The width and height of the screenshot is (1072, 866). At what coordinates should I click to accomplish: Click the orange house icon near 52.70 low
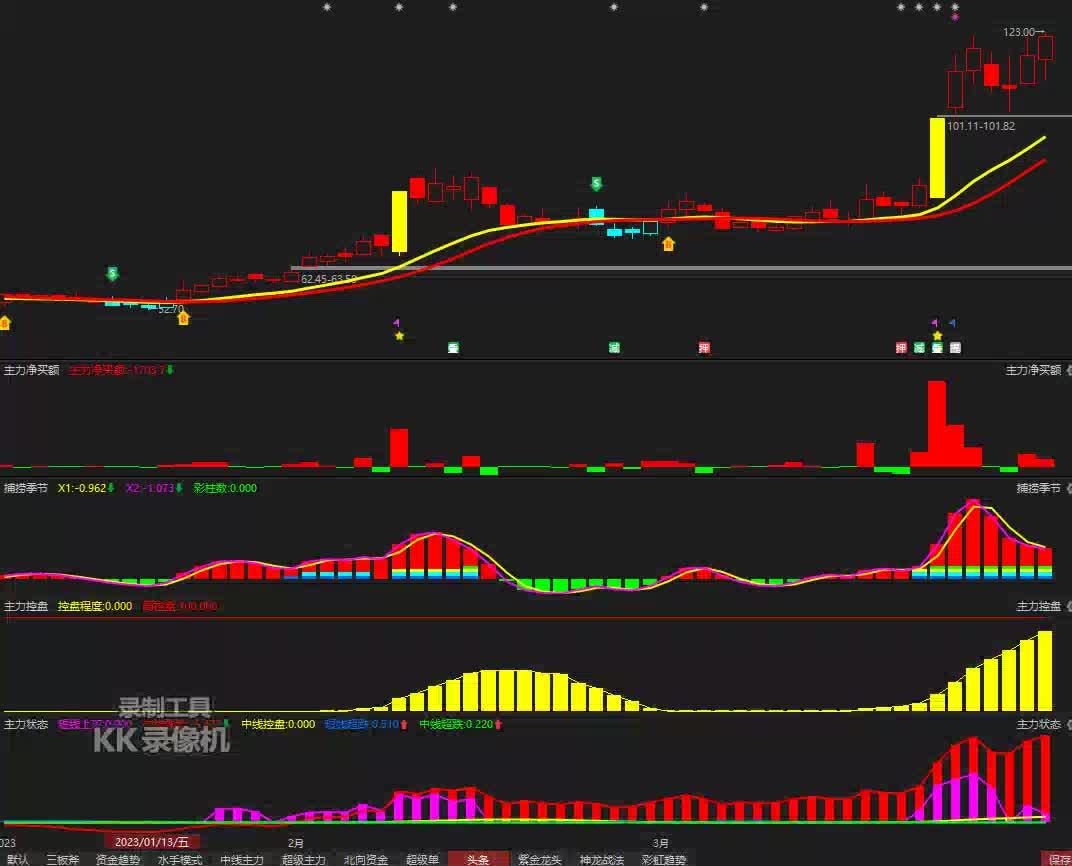pos(183,318)
